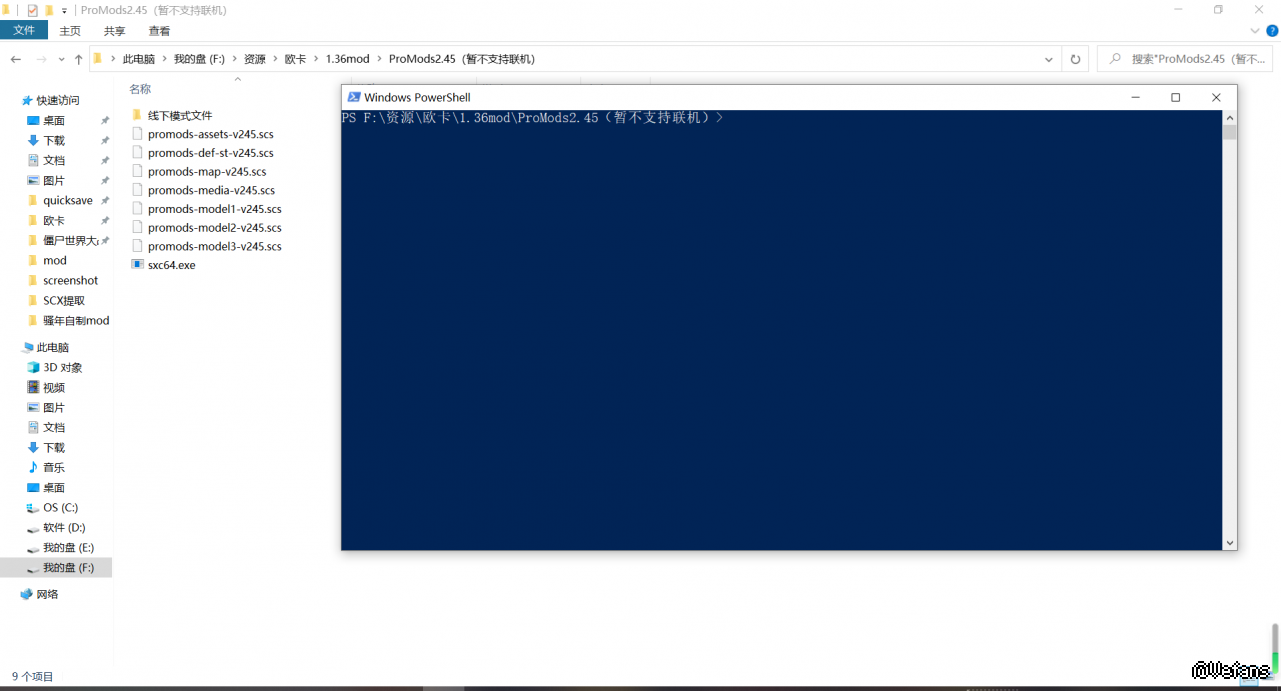Open address bar history dropdown
This screenshot has height=691, width=1281.
pos(1048,59)
